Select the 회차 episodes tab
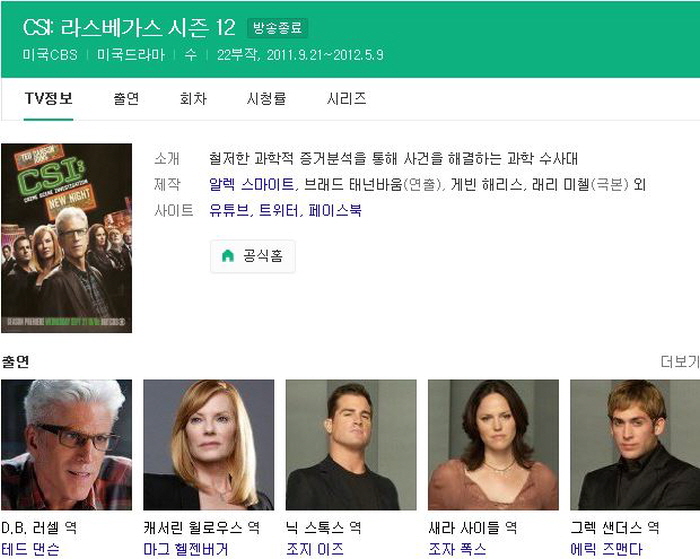 [193, 99]
